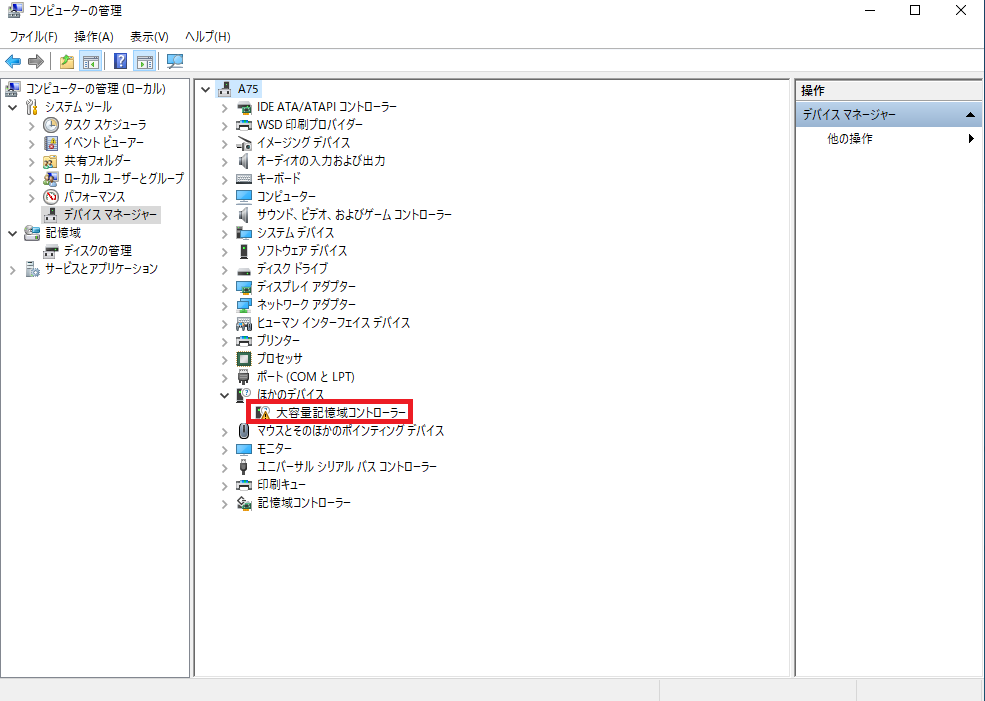
Task: Click the IDE ATA/ATAPI コントローラー icon
Action: coord(244,107)
